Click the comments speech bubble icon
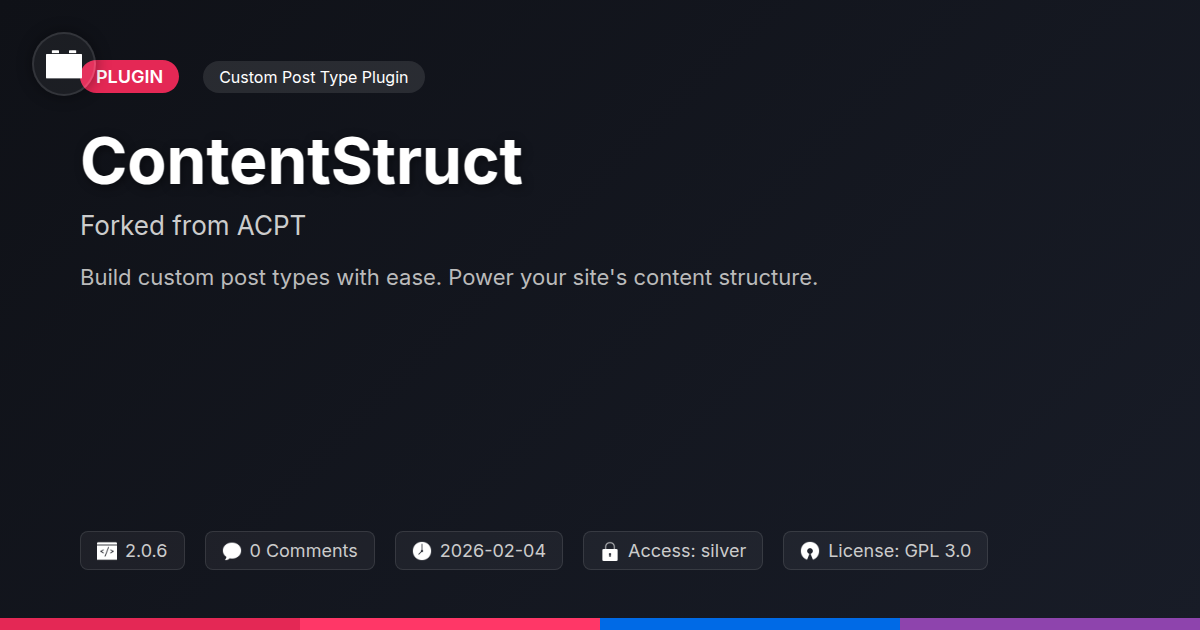 click(x=232, y=551)
